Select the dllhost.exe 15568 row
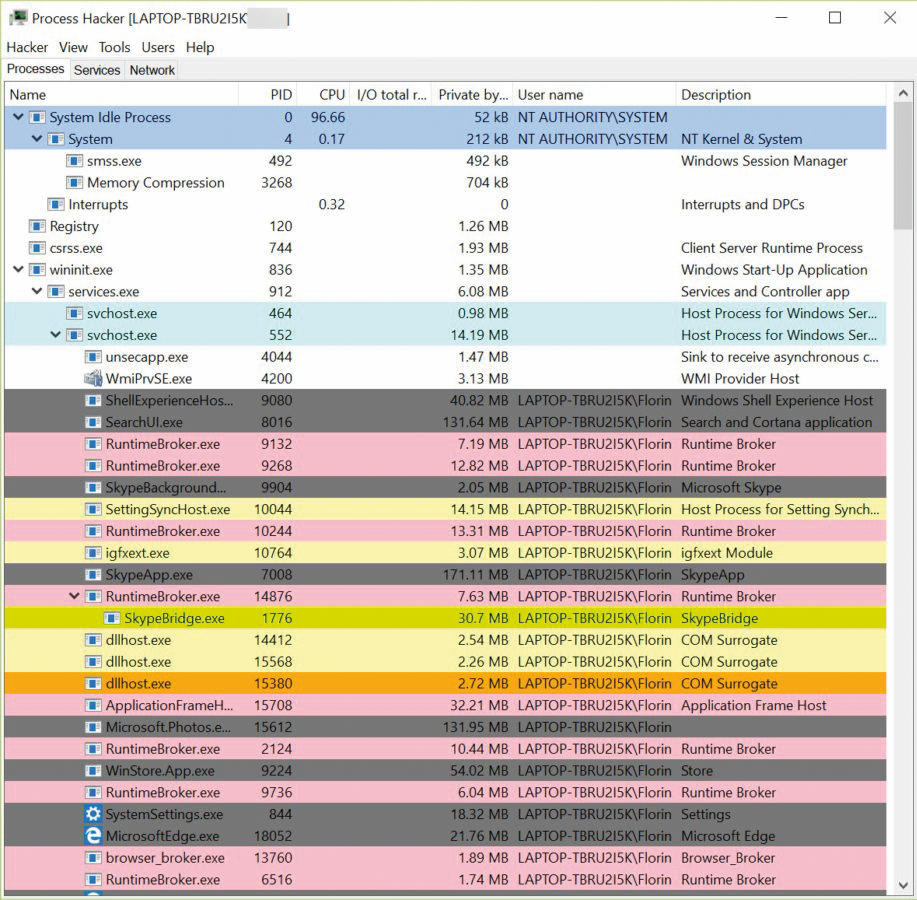Image resolution: width=917 pixels, height=900 pixels. coord(446,662)
